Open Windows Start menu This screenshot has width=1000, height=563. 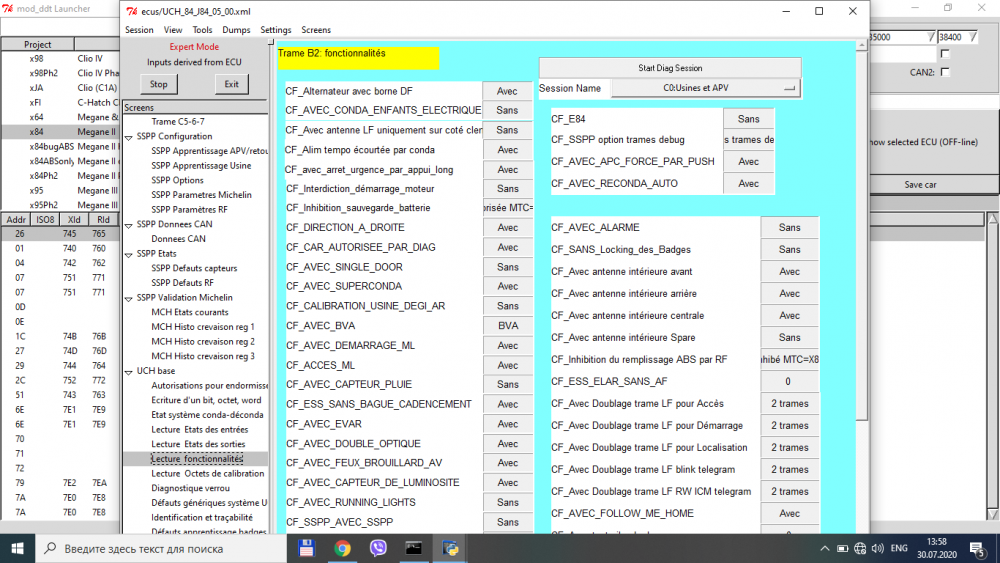17,548
